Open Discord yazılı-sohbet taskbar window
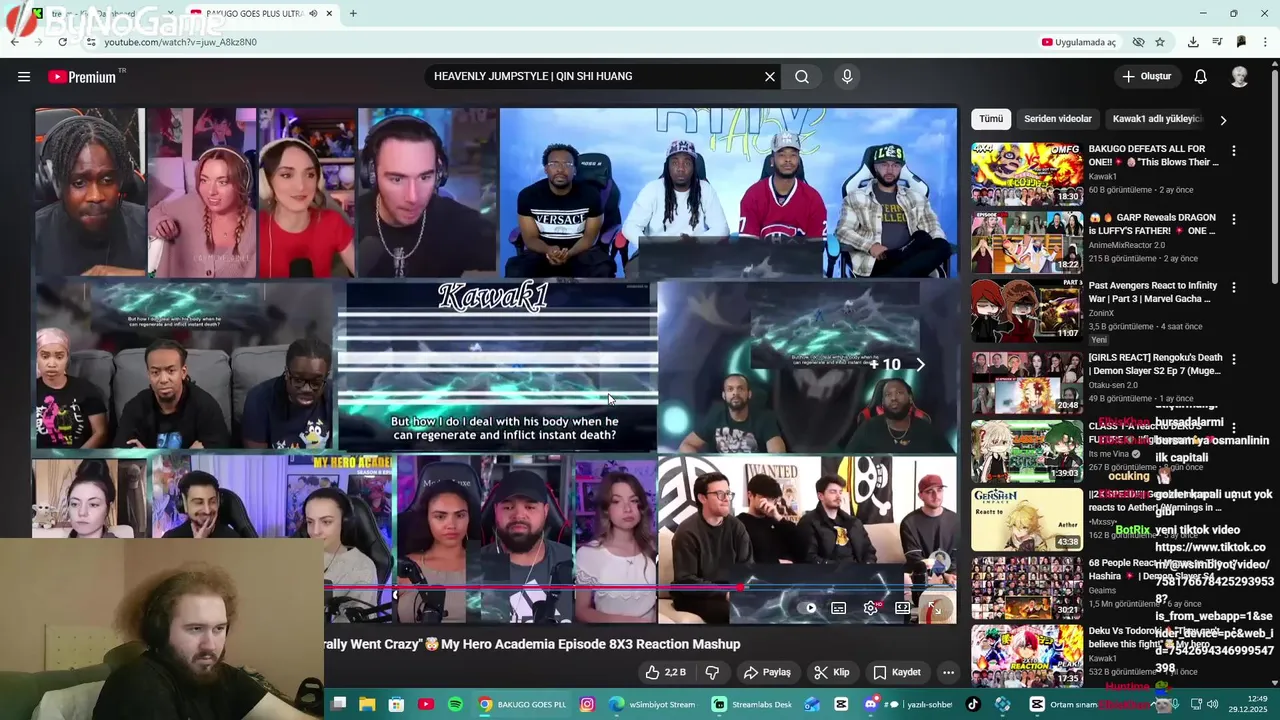 (909, 704)
